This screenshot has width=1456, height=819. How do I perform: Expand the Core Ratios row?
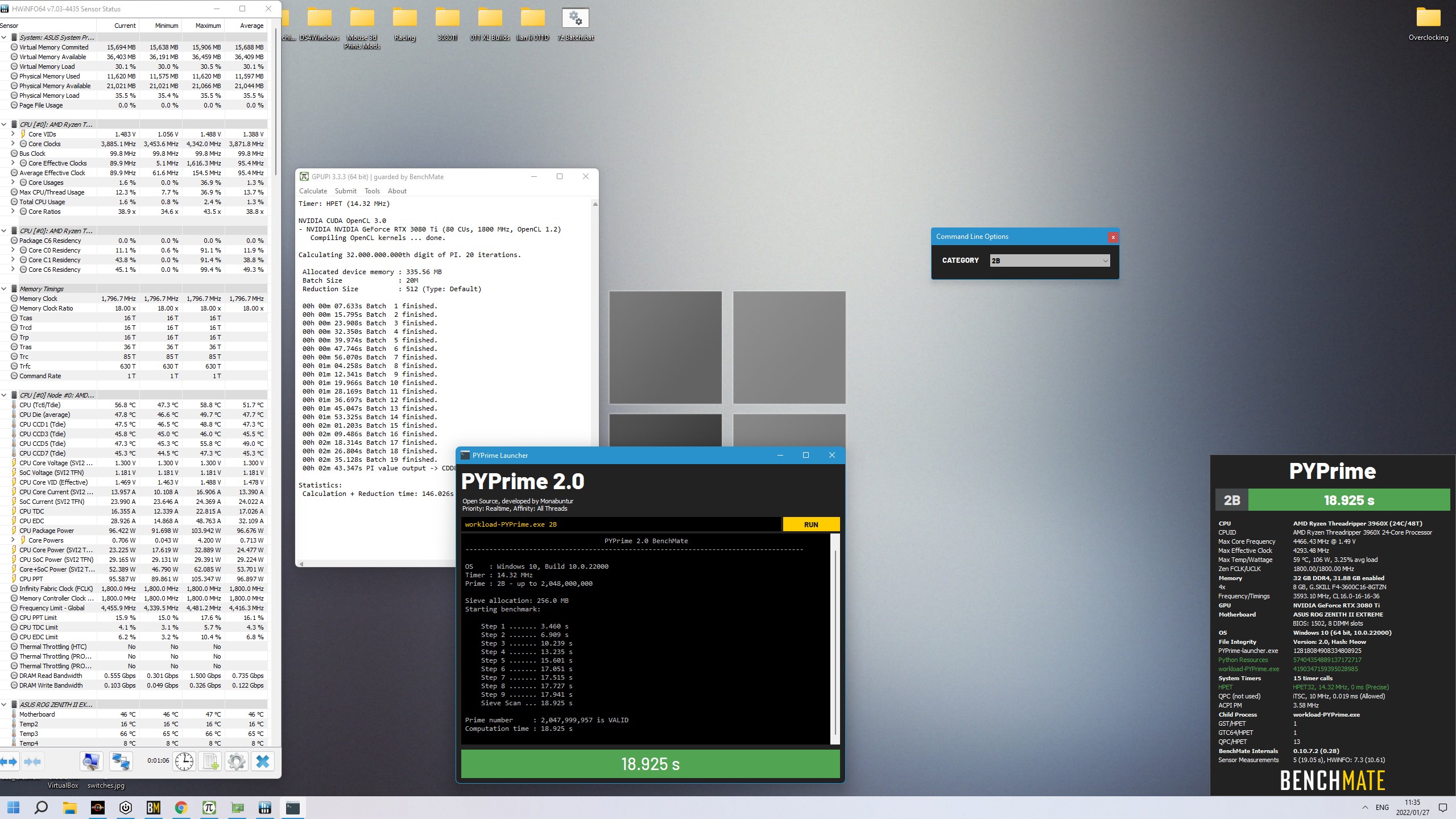[13, 212]
